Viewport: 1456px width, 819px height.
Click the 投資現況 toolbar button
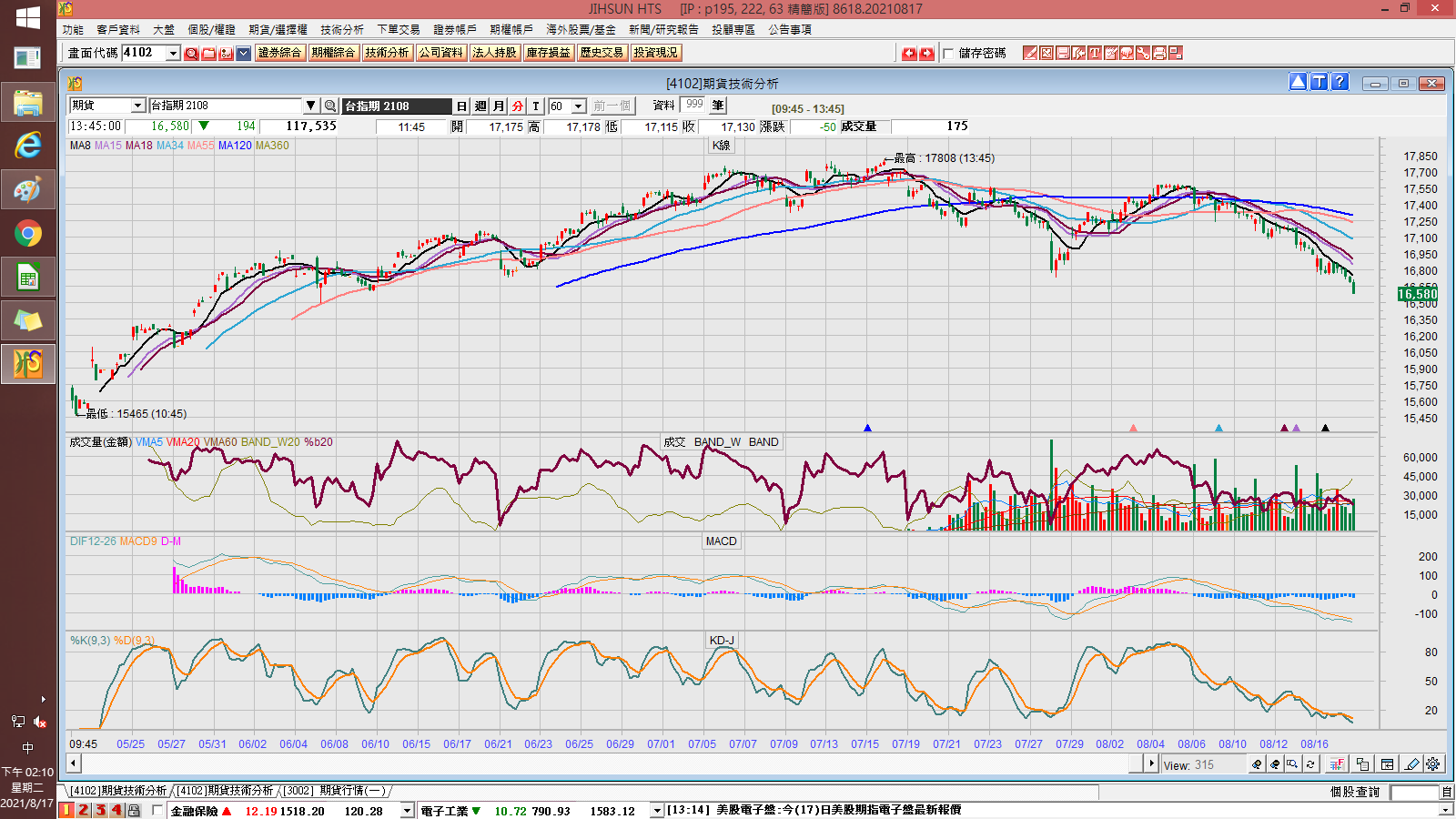[x=655, y=53]
